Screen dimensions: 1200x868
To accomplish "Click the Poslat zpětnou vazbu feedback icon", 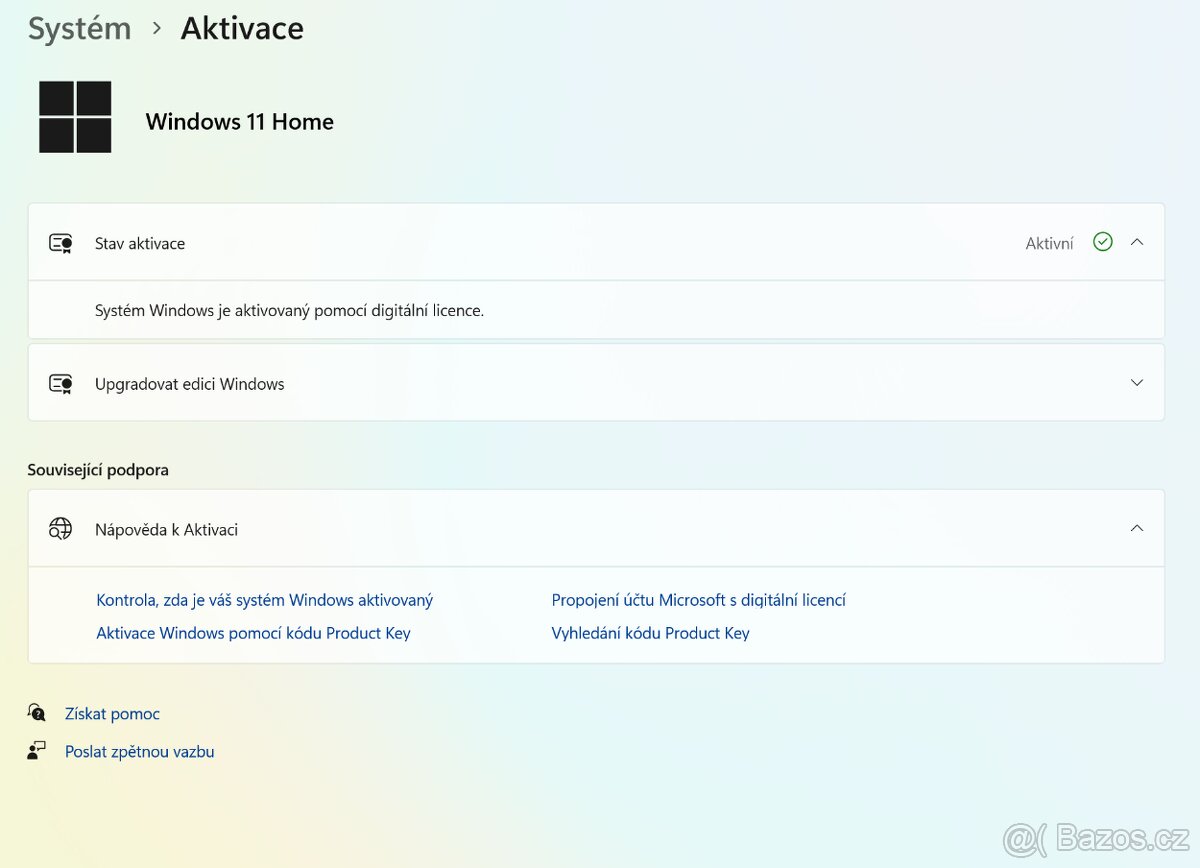I will coord(37,751).
